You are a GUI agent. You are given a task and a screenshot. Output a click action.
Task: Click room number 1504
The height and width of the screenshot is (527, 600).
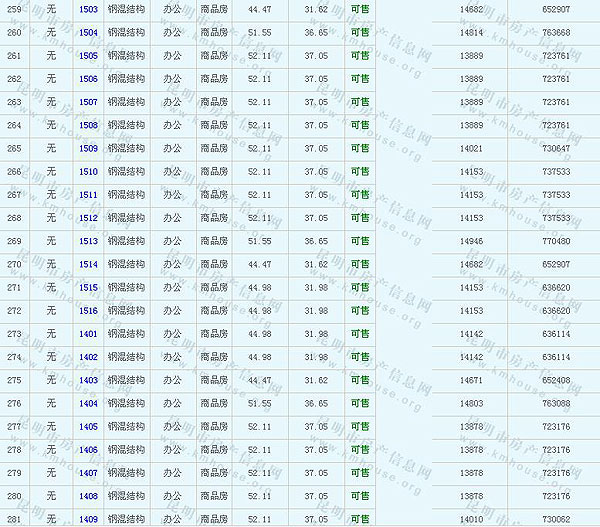[88, 33]
